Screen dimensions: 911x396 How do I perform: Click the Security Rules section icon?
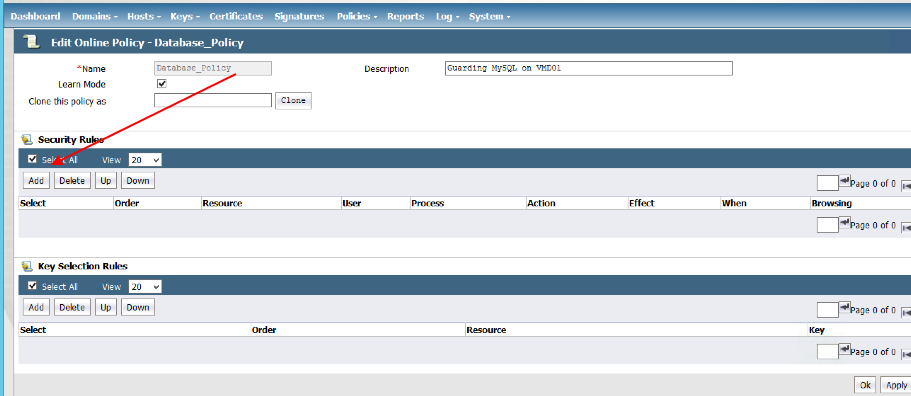click(26, 139)
